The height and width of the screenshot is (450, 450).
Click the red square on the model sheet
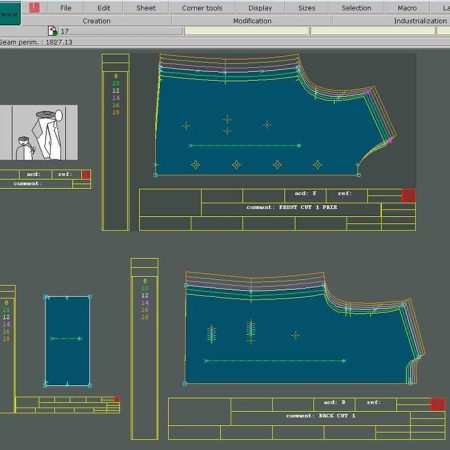click(86, 174)
